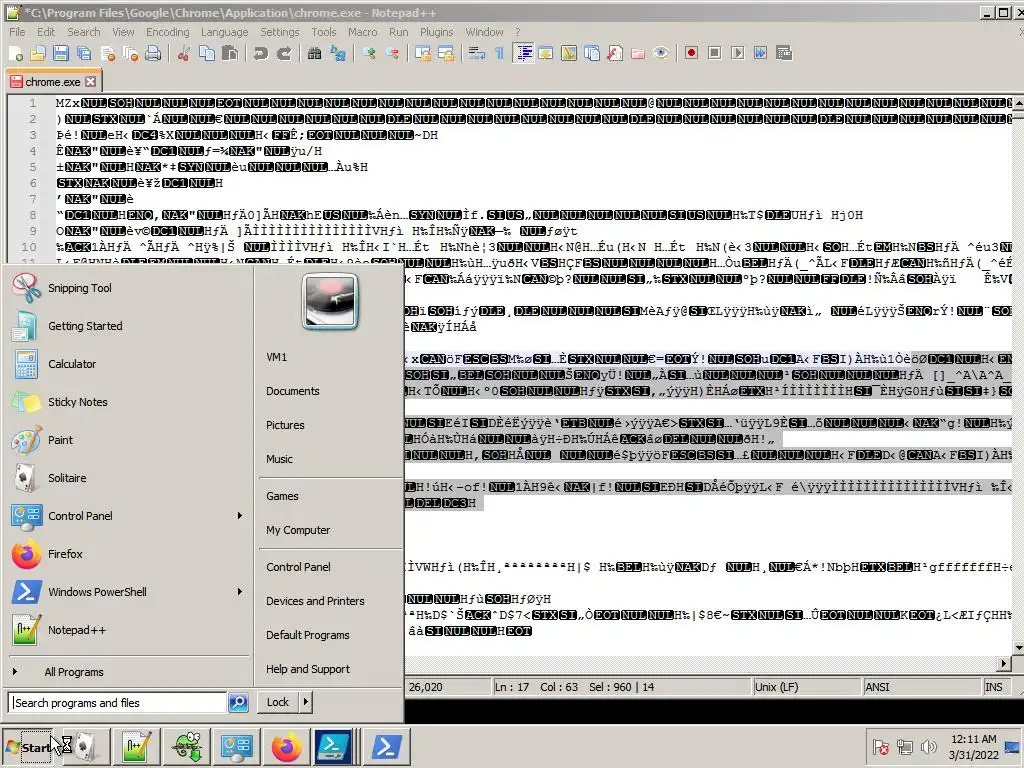Open the arrow next to the Lock button
The image size is (1024, 768).
(x=306, y=702)
